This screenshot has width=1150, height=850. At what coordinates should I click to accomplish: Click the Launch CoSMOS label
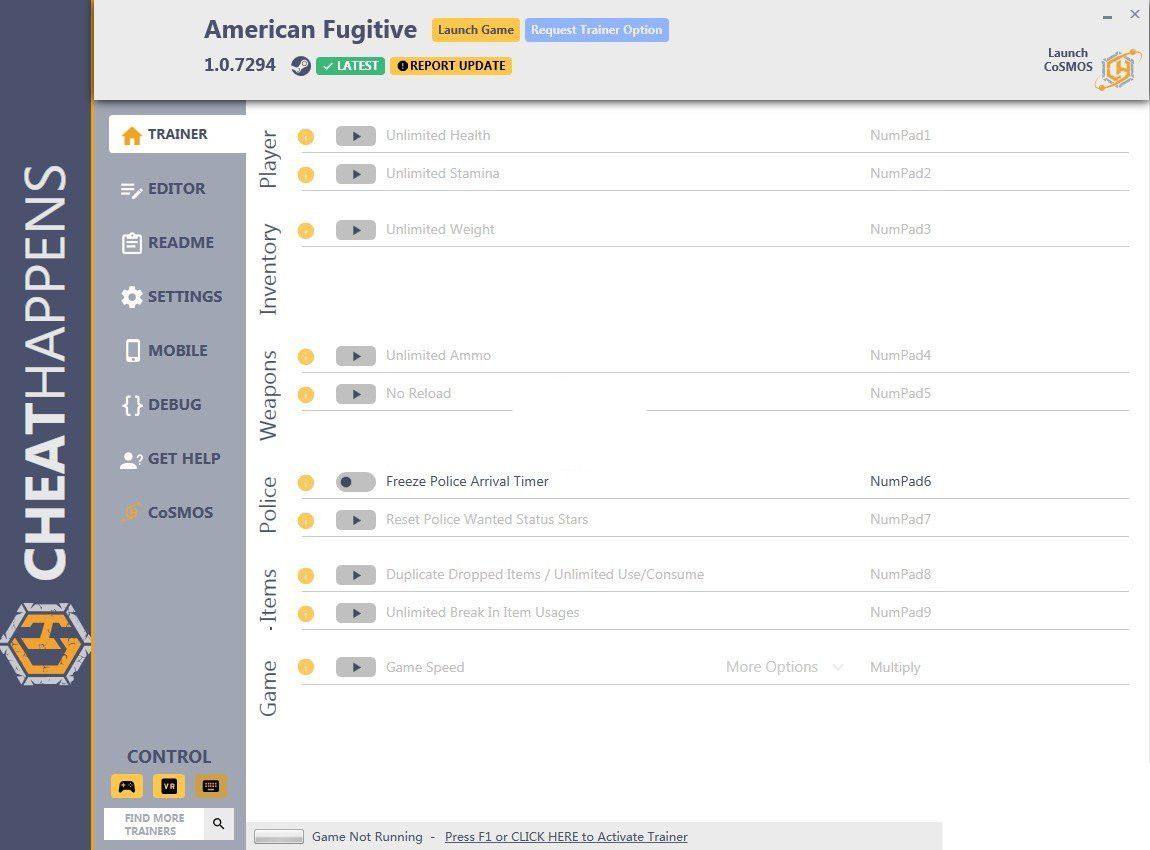pyautogui.click(x=1068, y=59)
